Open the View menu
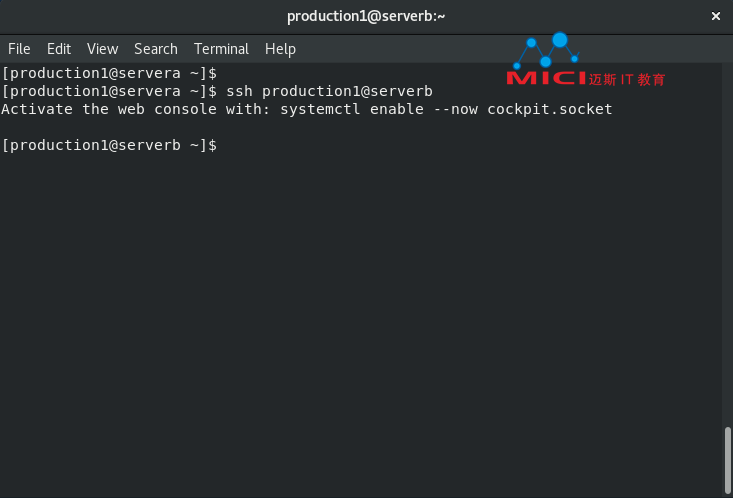733x498 pixels. 102,49
